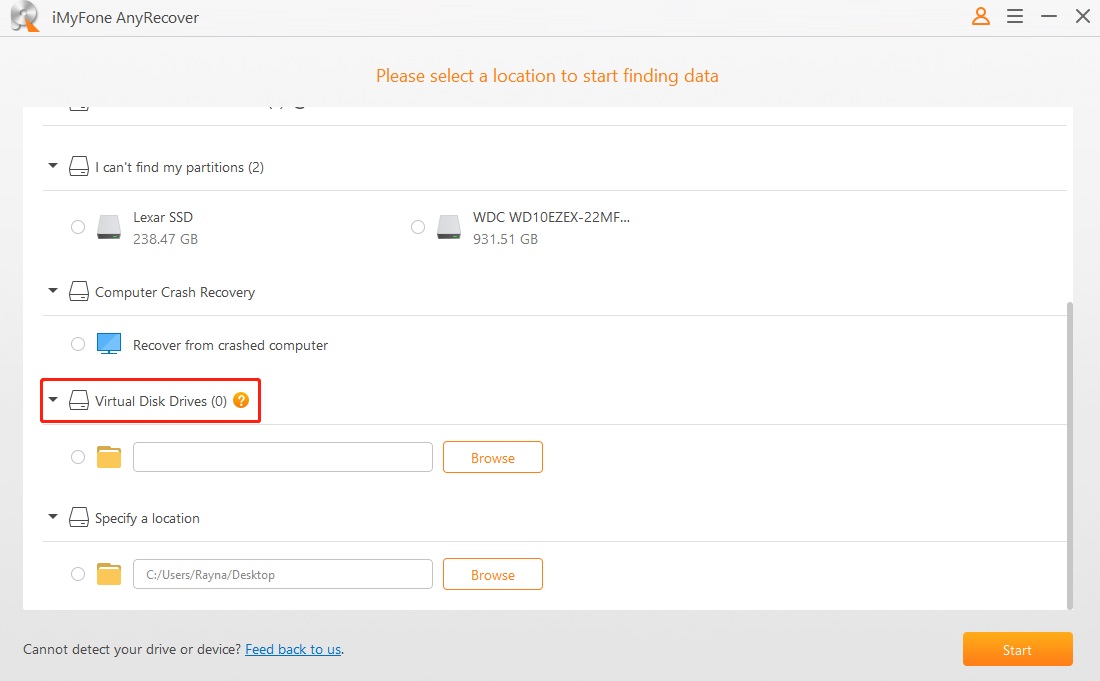1100x681 pixels.
Task: Open the hamburger menu
Action: click(1015, 16)
